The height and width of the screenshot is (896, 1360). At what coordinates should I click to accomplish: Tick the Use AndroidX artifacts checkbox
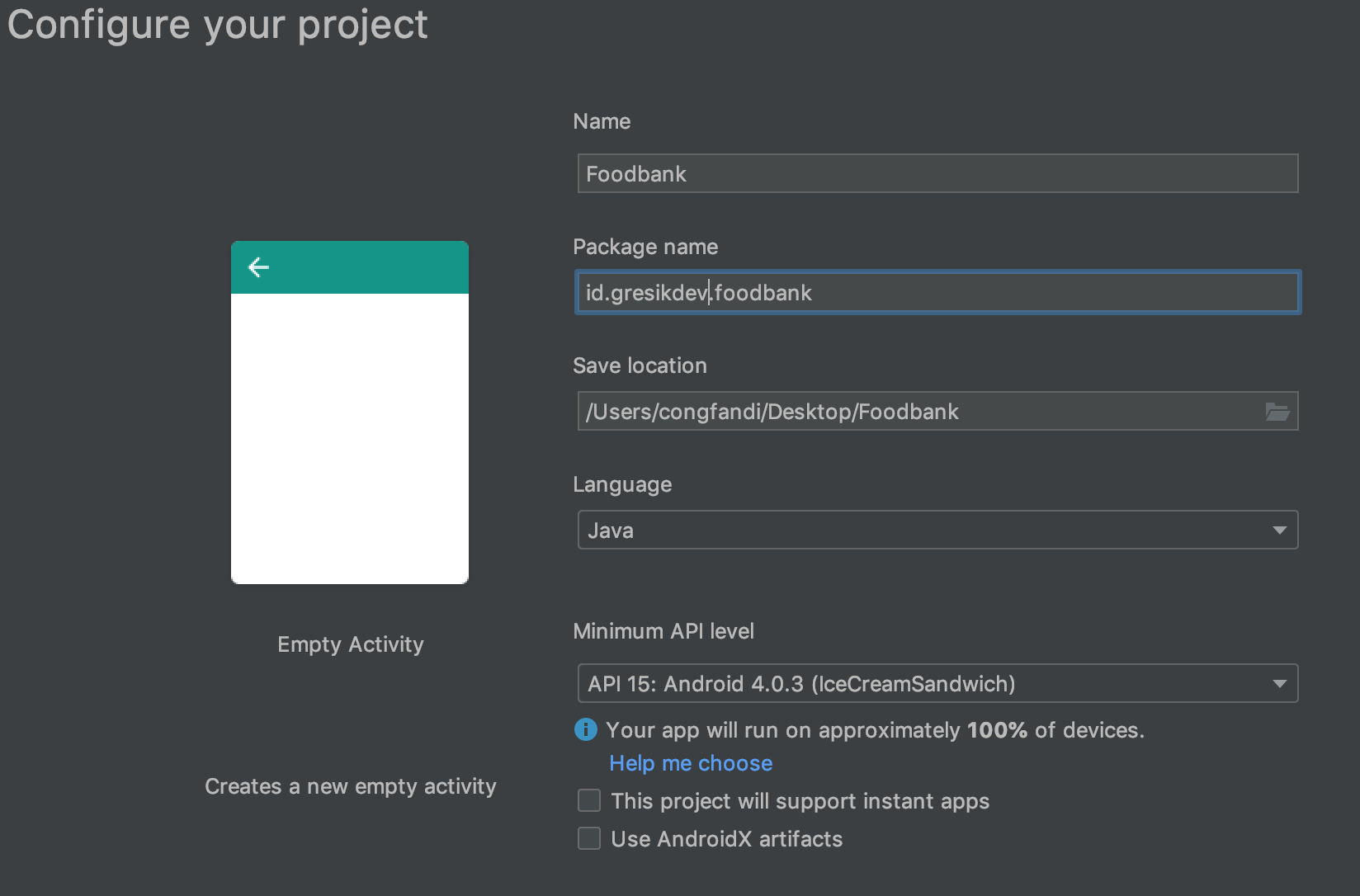click(x=589, y=838)
